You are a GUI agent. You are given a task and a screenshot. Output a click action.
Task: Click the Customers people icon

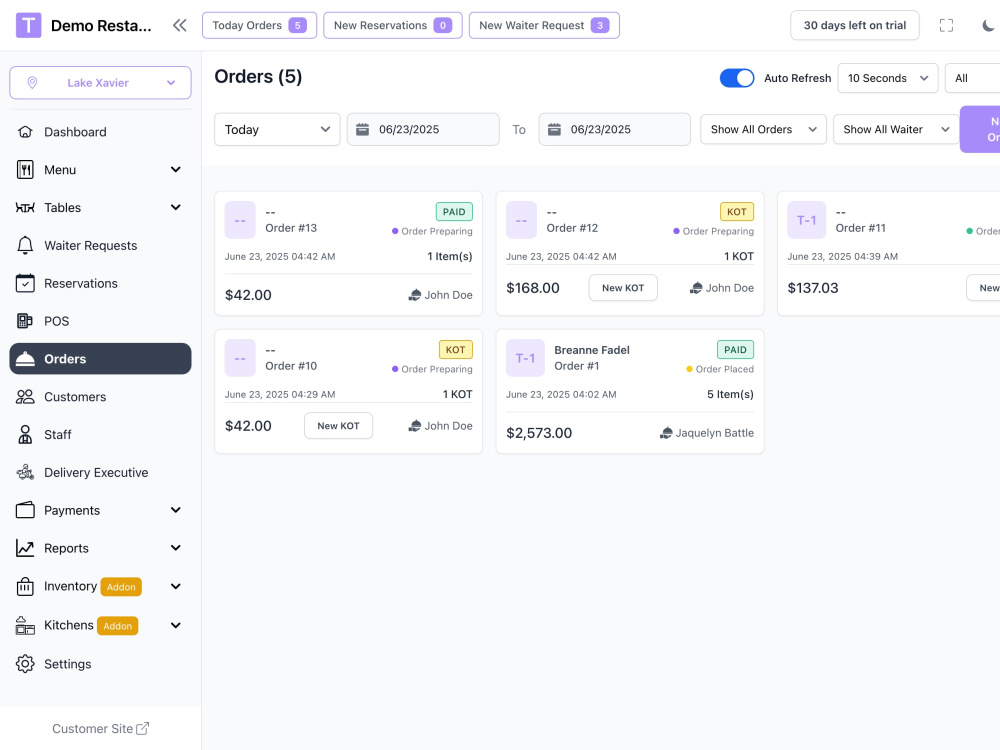coord(25,397)
